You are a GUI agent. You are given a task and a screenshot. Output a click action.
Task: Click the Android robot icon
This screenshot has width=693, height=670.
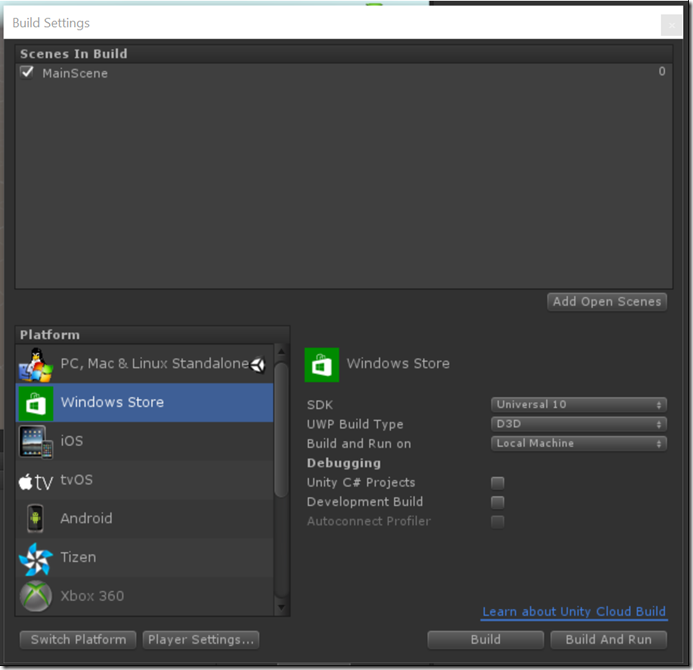(36, 519)
